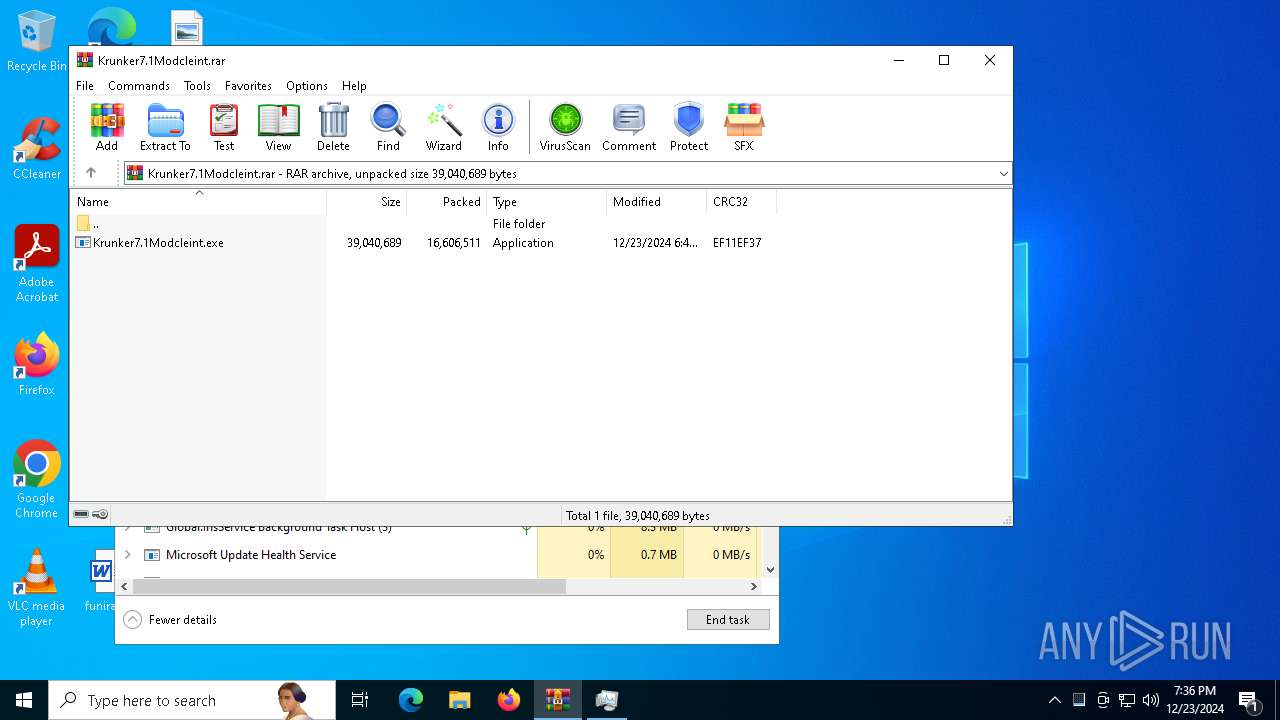Sort by the Type column header

547,202
